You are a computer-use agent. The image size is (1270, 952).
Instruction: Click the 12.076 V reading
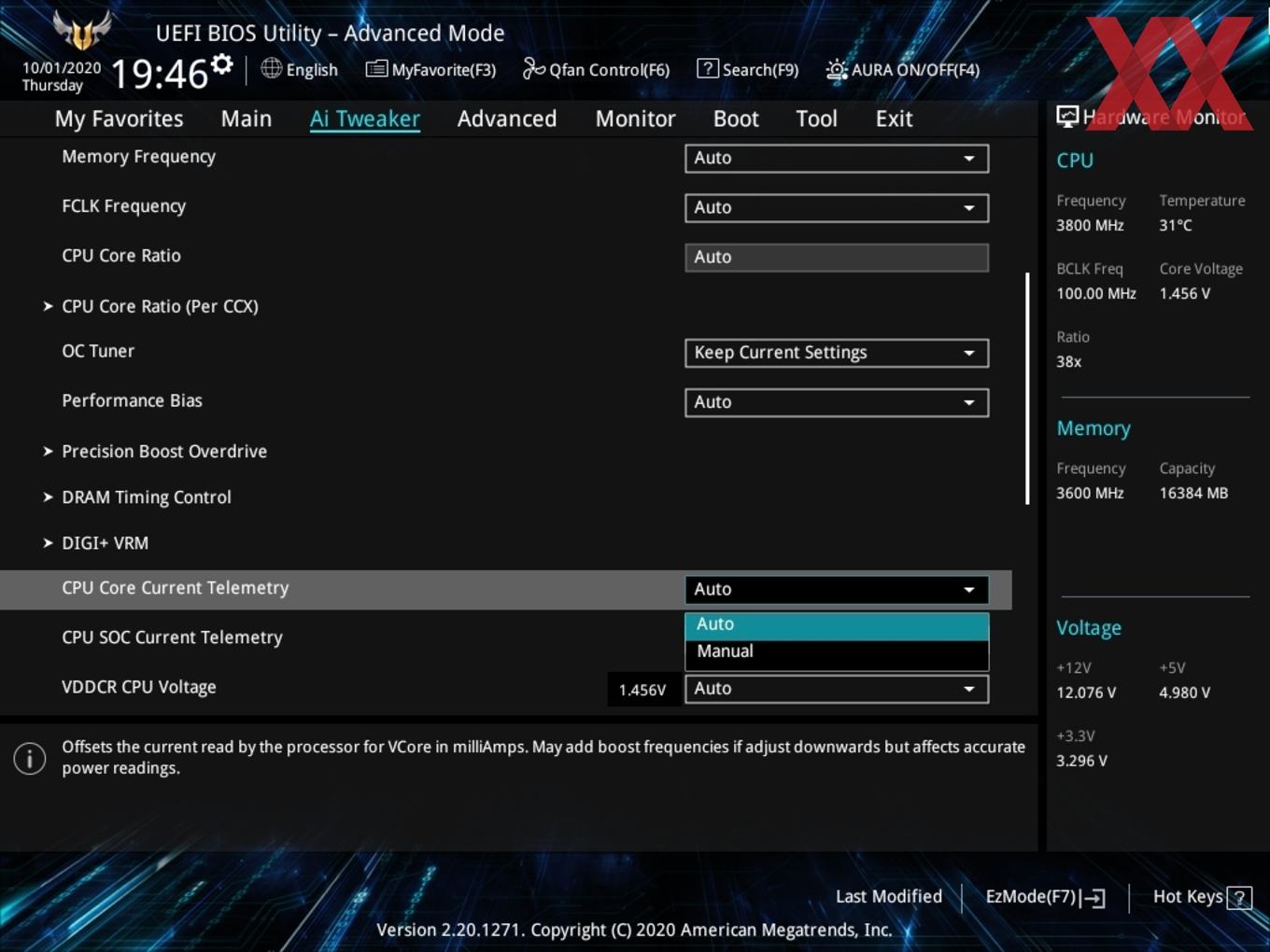pos(1086,693)
